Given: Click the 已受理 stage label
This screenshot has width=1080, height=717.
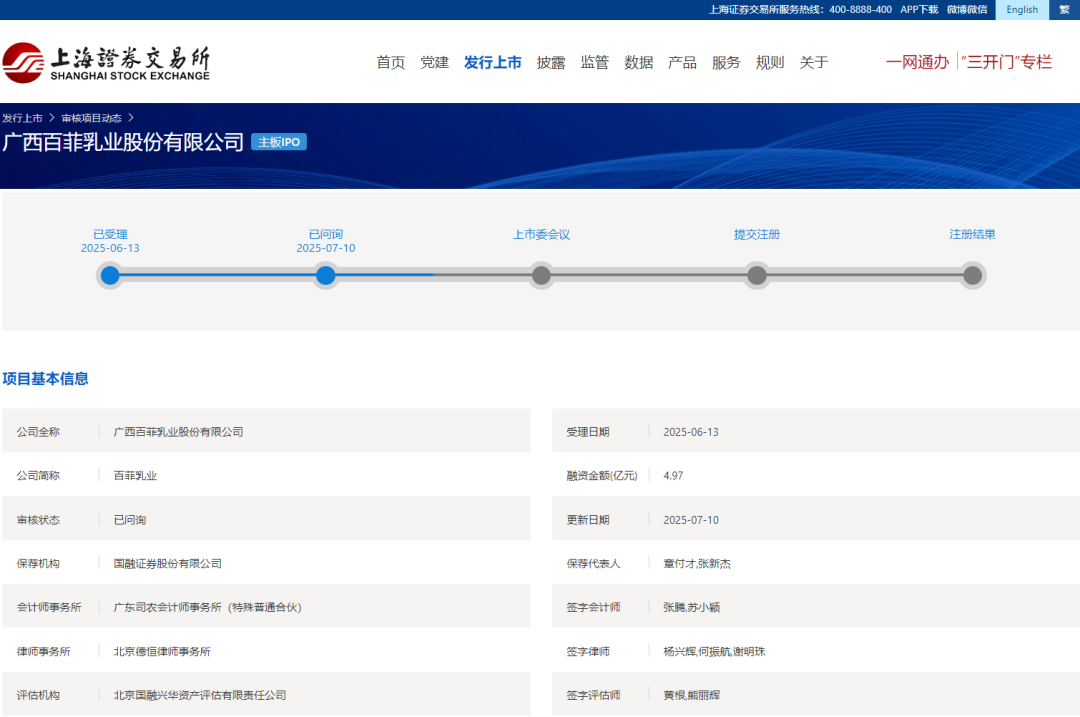Looking at the screenshot, I should pyautogui.click(x=110, y=235).
